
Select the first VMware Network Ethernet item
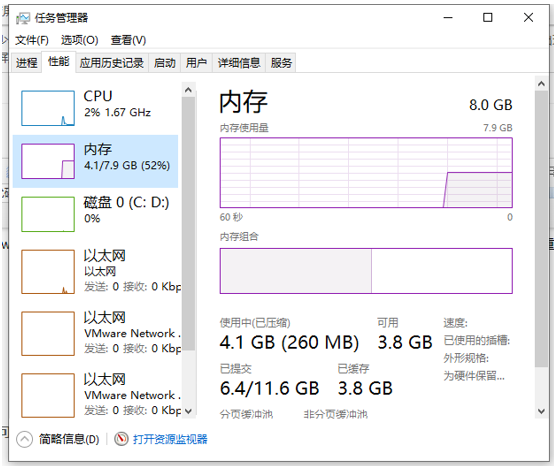[97, 333]
